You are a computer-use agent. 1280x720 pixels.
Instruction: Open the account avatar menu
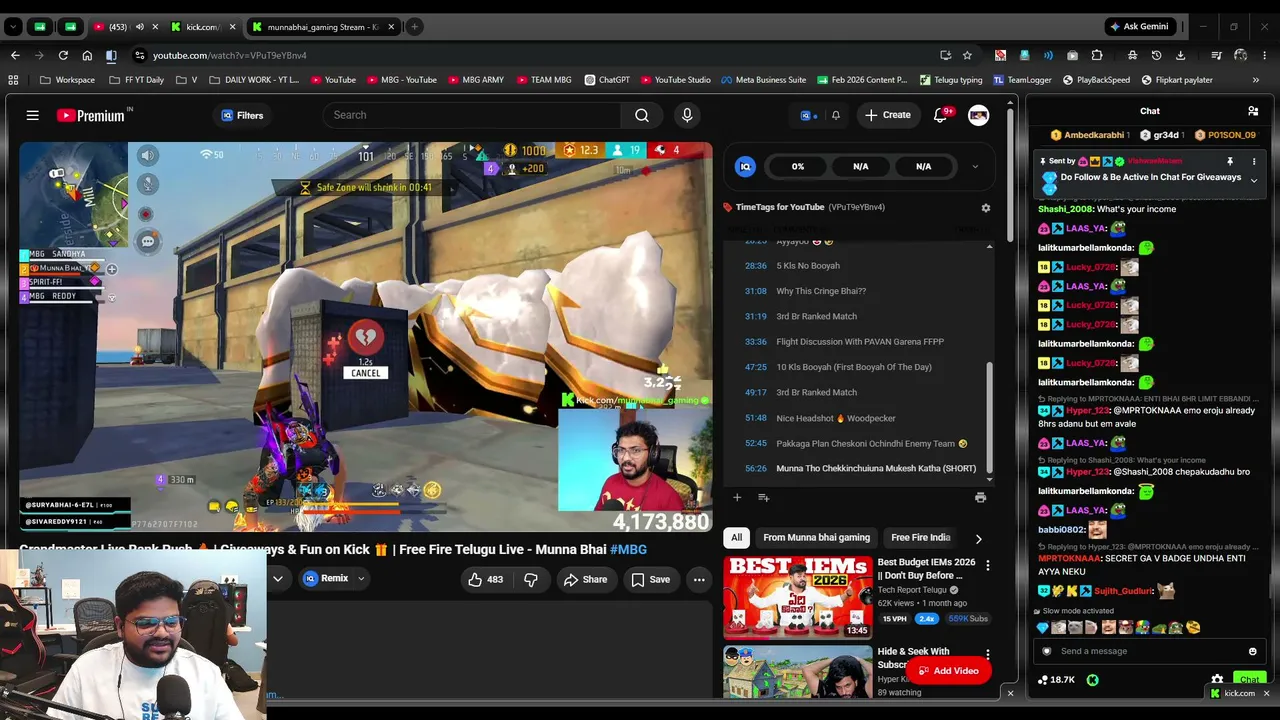click(979, 115)
